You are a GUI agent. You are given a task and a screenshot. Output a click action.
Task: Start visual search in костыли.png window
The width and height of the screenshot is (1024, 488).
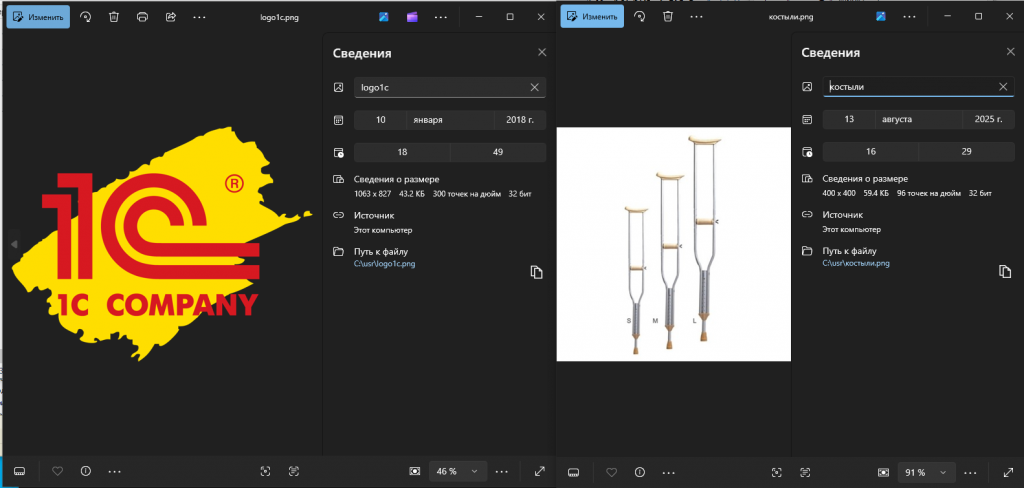click(x=776, y=472)
